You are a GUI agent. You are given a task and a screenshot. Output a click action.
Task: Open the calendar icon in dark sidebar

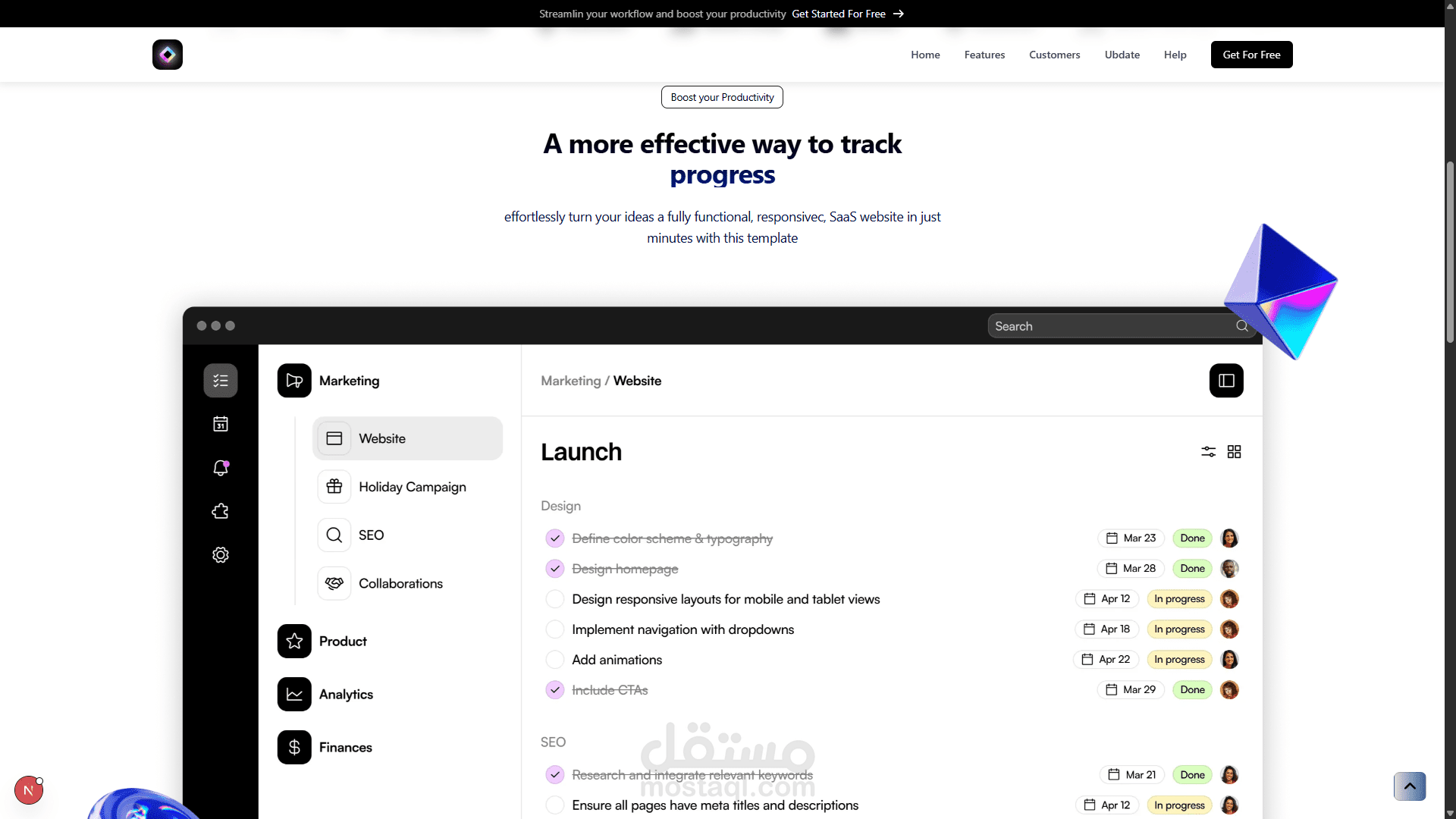tap(221, 424)
